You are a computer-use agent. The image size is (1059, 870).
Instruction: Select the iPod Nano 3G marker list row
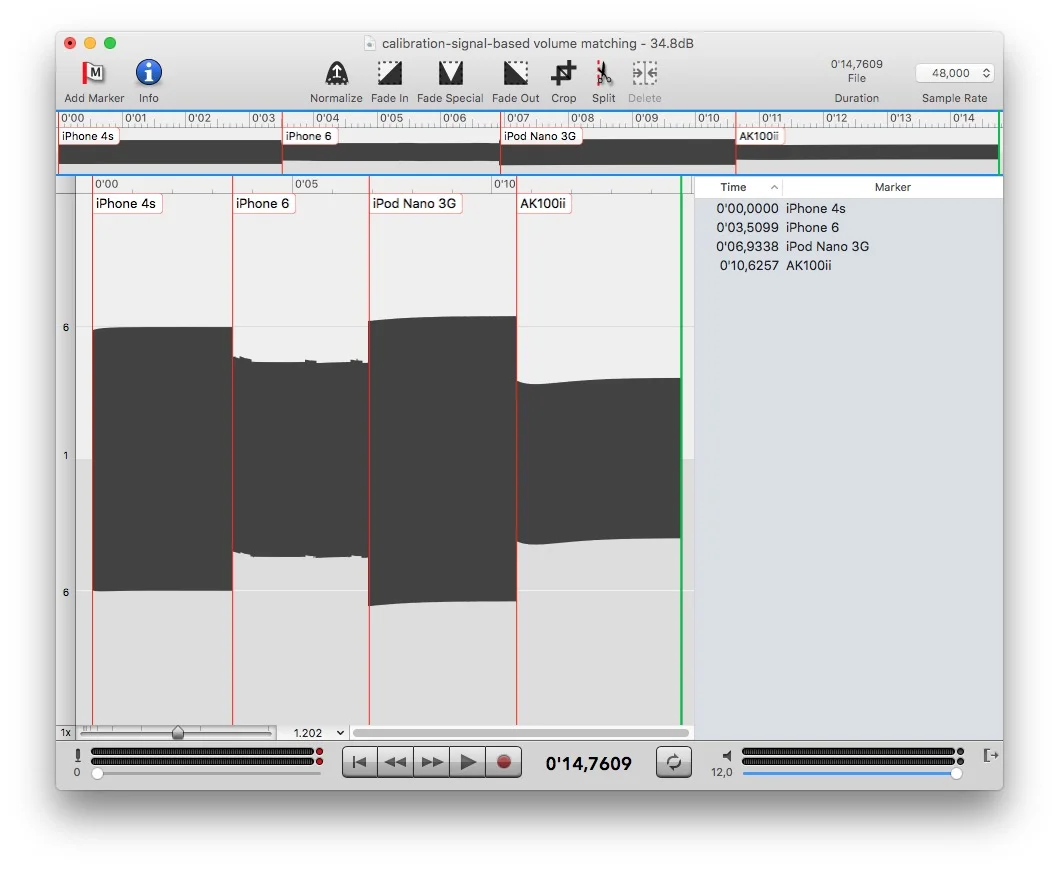click(x=849, y=247)
